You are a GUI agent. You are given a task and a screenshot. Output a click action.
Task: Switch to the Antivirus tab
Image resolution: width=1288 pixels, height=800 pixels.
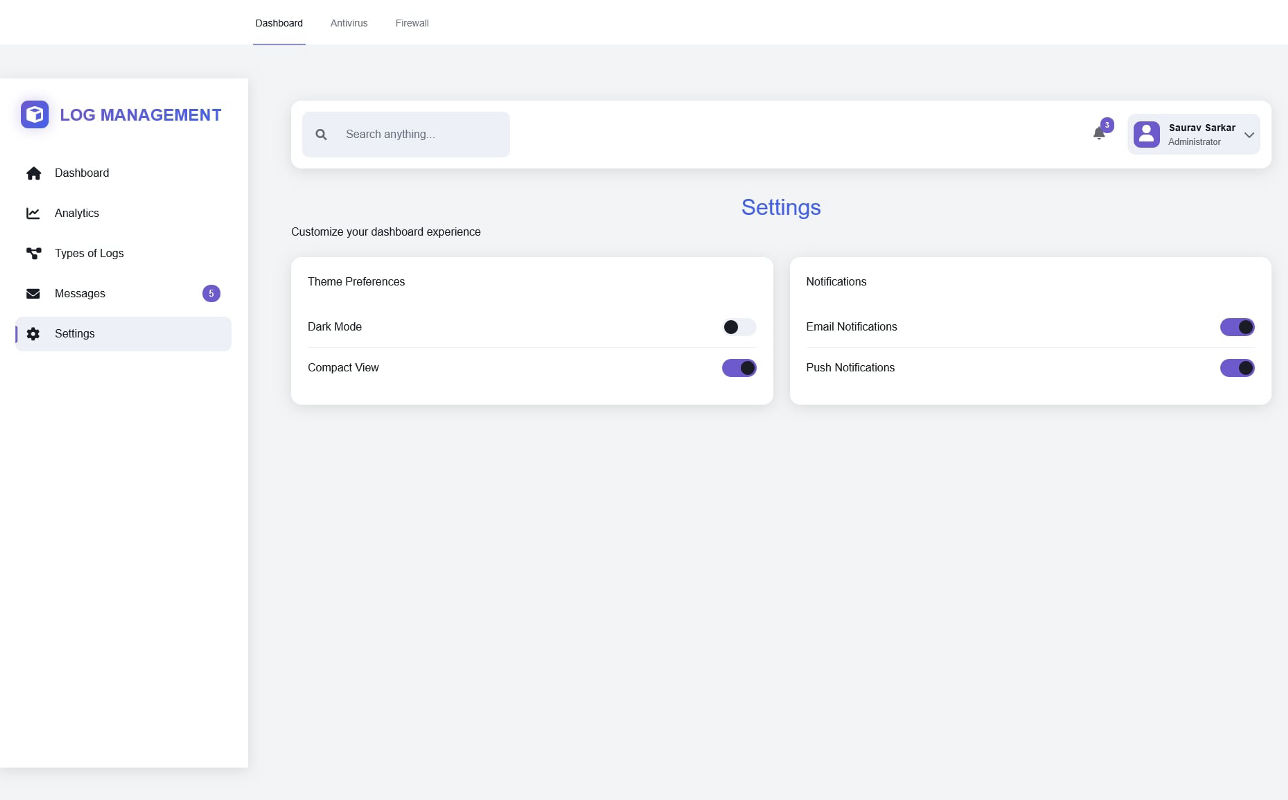click(x=349, y=23)
